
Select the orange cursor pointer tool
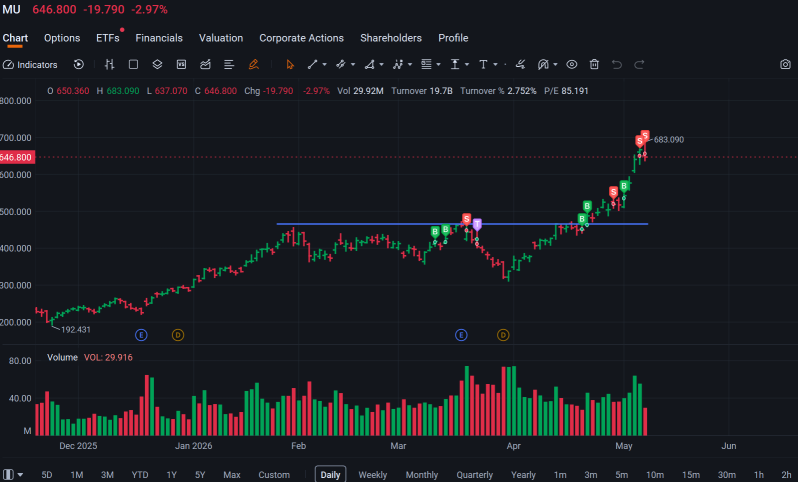(290, 65)
